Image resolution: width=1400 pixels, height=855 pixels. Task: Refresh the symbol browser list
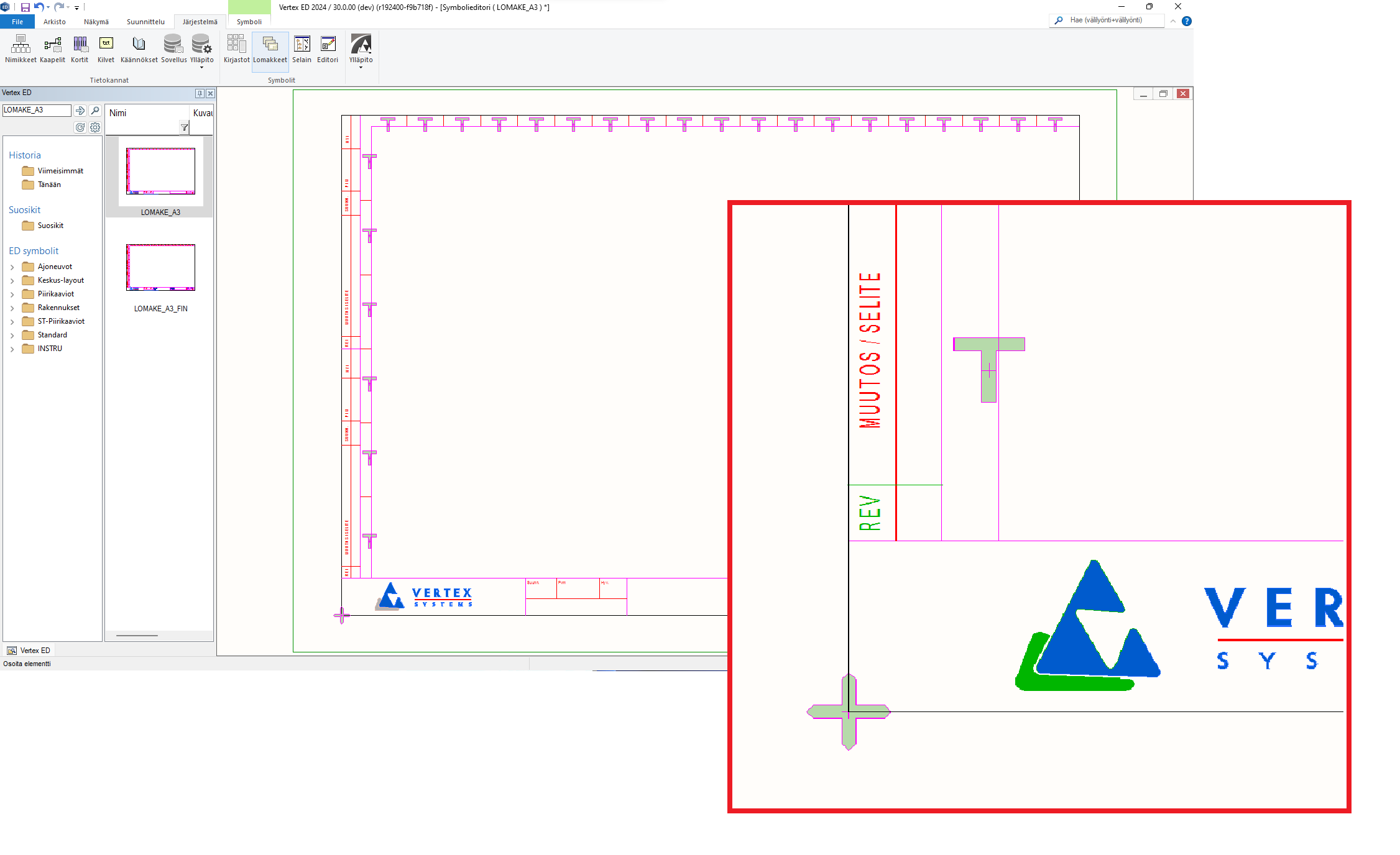[x=80, y=127]
